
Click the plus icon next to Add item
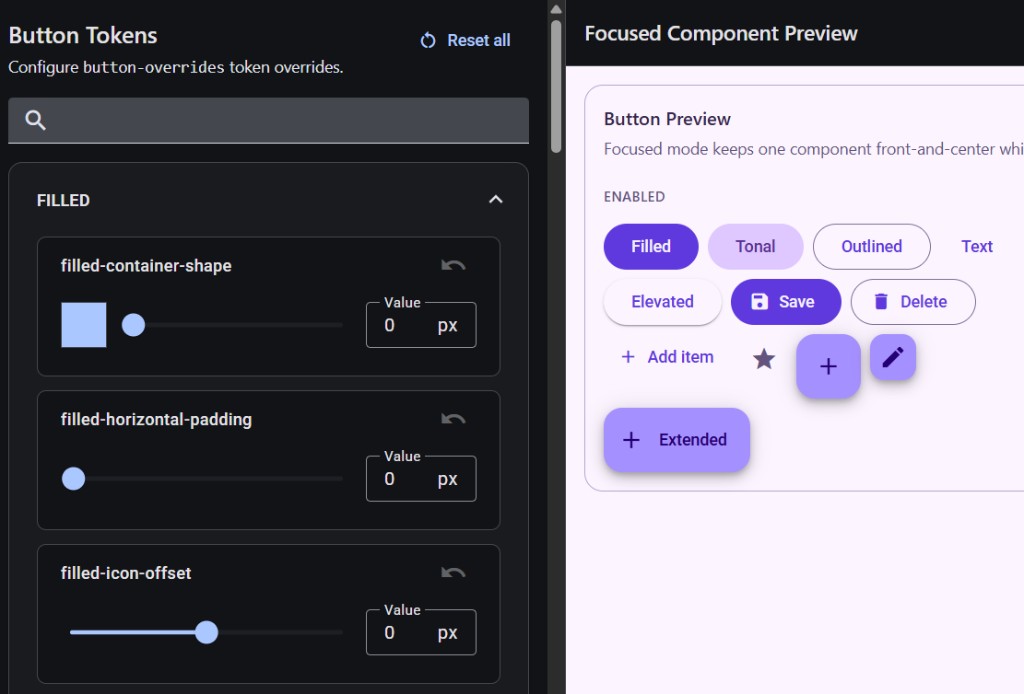[x=628, y=357]
